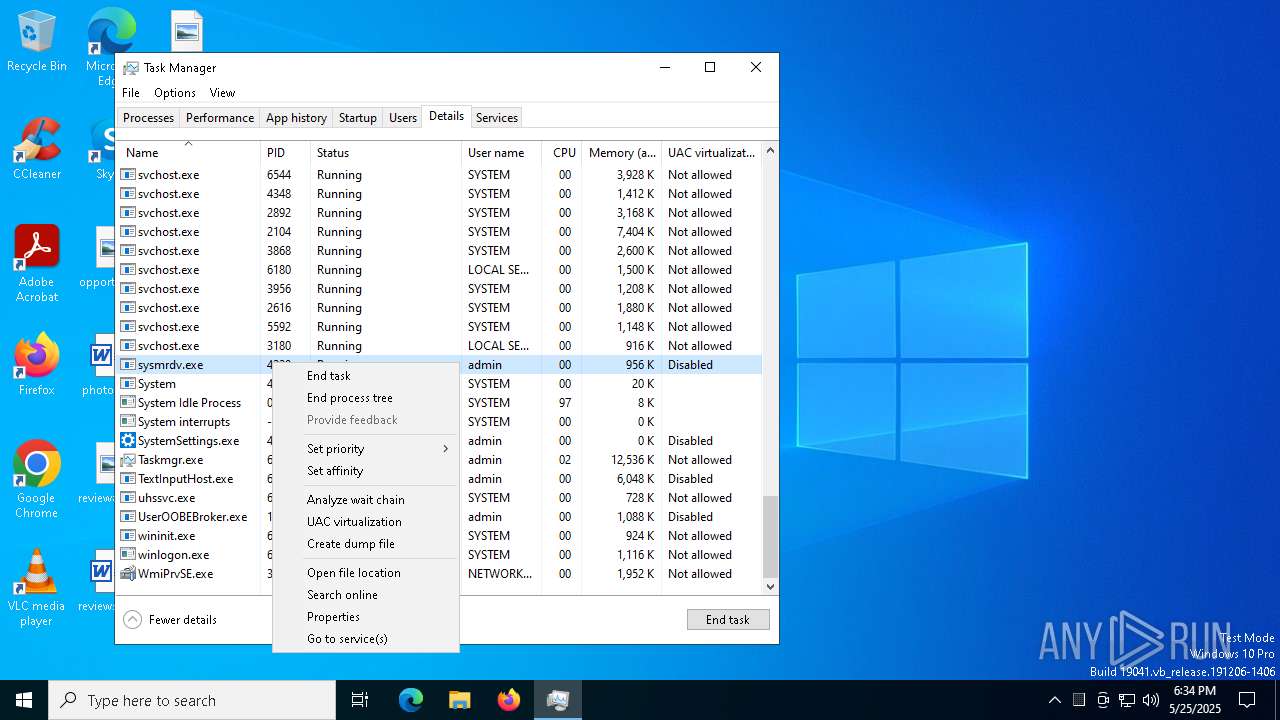The width and height of the screenshot is (1280, 720).
Task: Open the Options menu
Action: (175, 93)
